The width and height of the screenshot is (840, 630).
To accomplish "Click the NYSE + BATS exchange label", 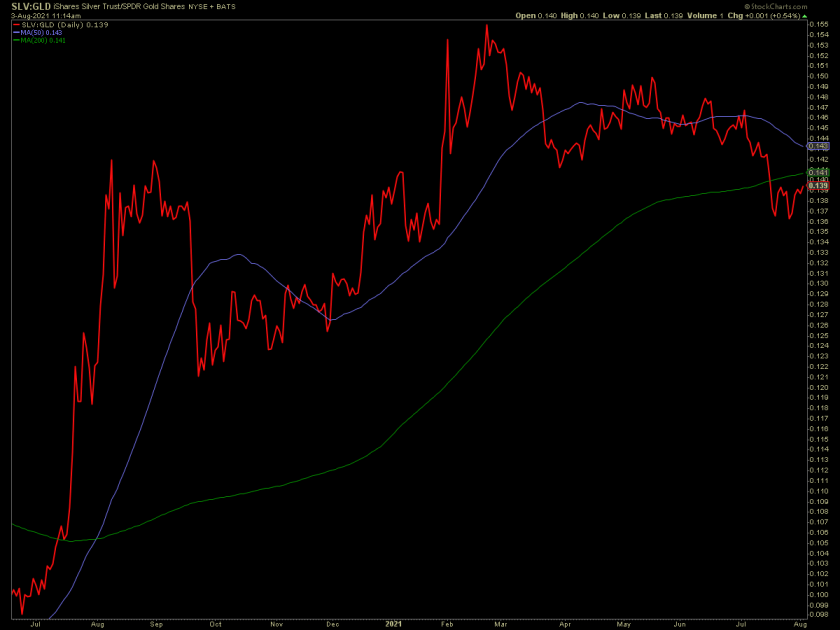I will pyautogui.click(x=222, y=8).
